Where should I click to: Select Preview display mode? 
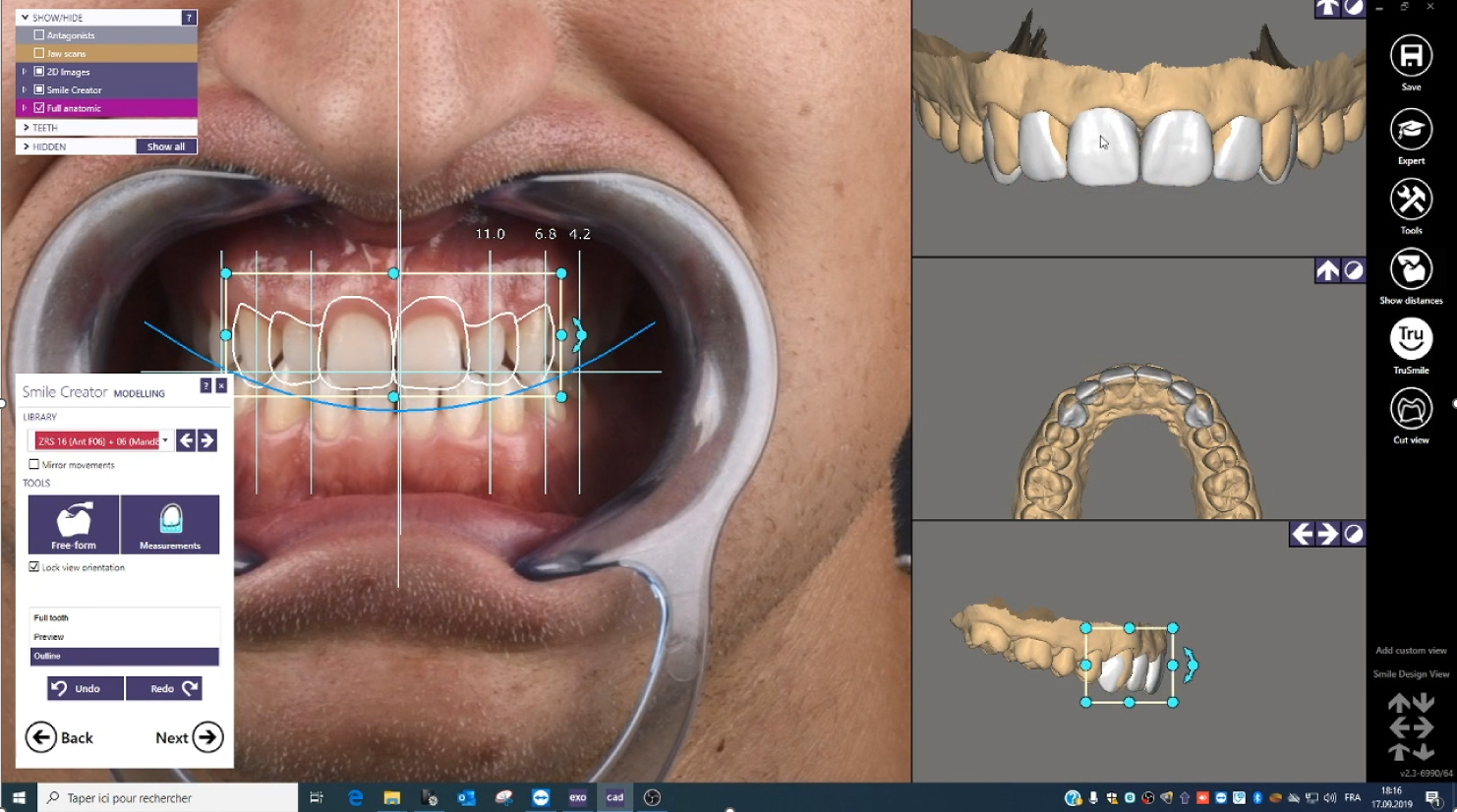tap(124, 637)
